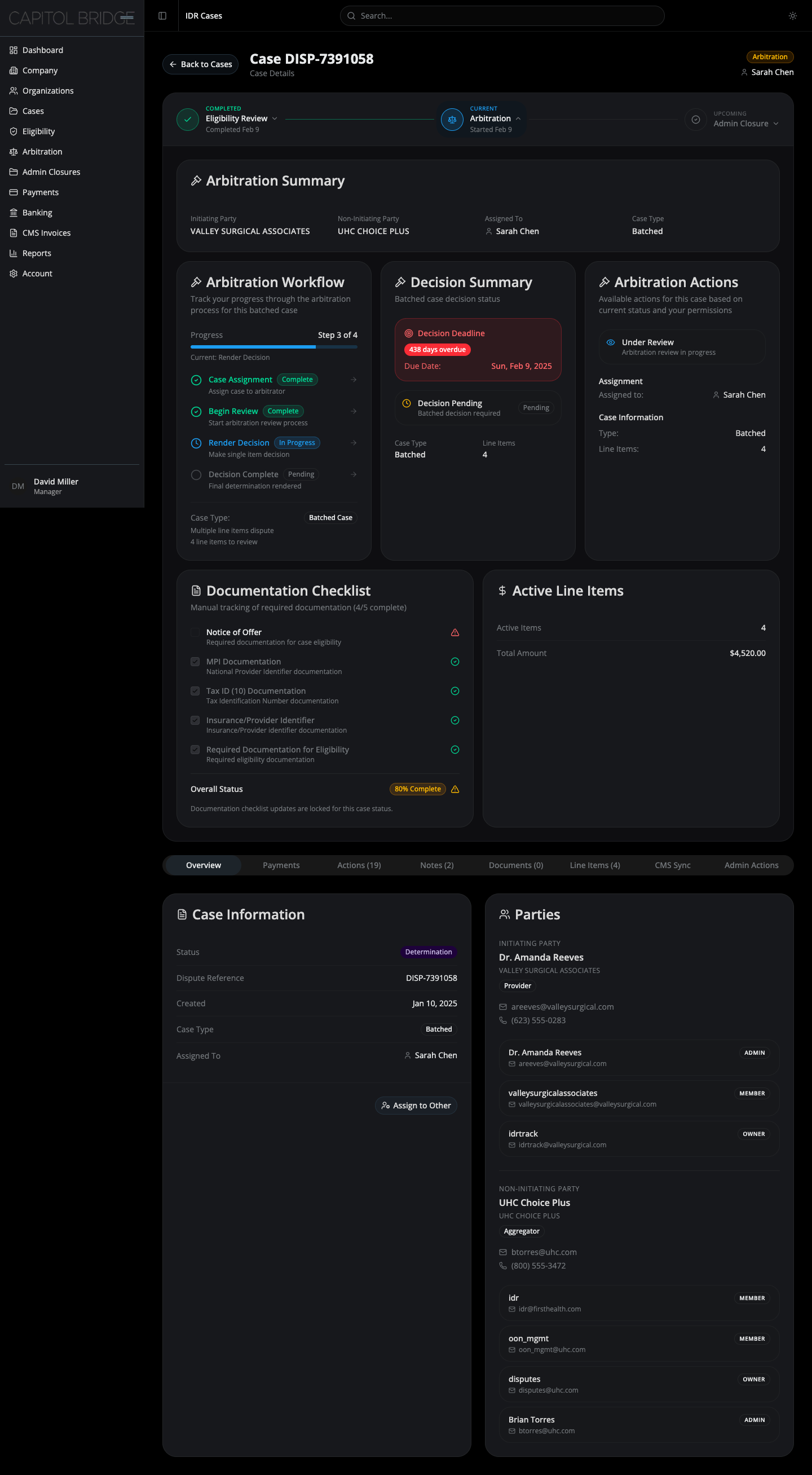Click the IDR Cases breadcrumb
The width and height of the screenshot is (812, 1475).
(204, 16)
